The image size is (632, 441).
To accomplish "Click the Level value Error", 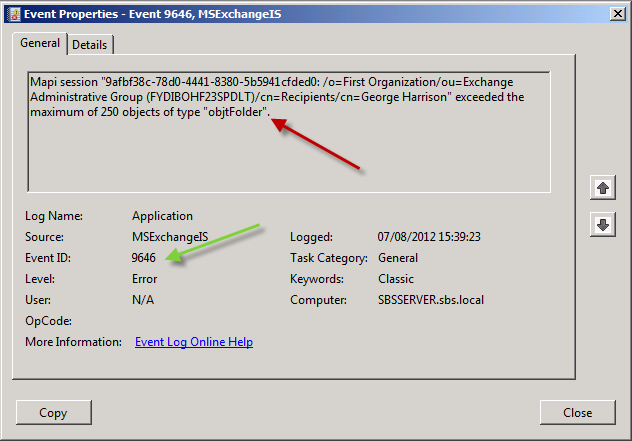I will coord(145,279).
